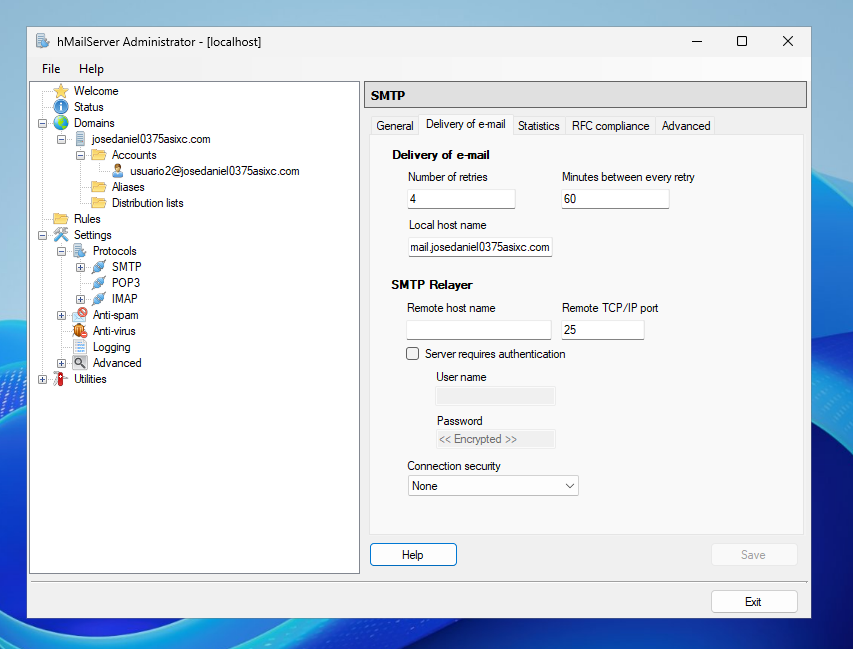Click the IMAP plug icon
The width and height of the screenshot is (853, 649).
98,299
